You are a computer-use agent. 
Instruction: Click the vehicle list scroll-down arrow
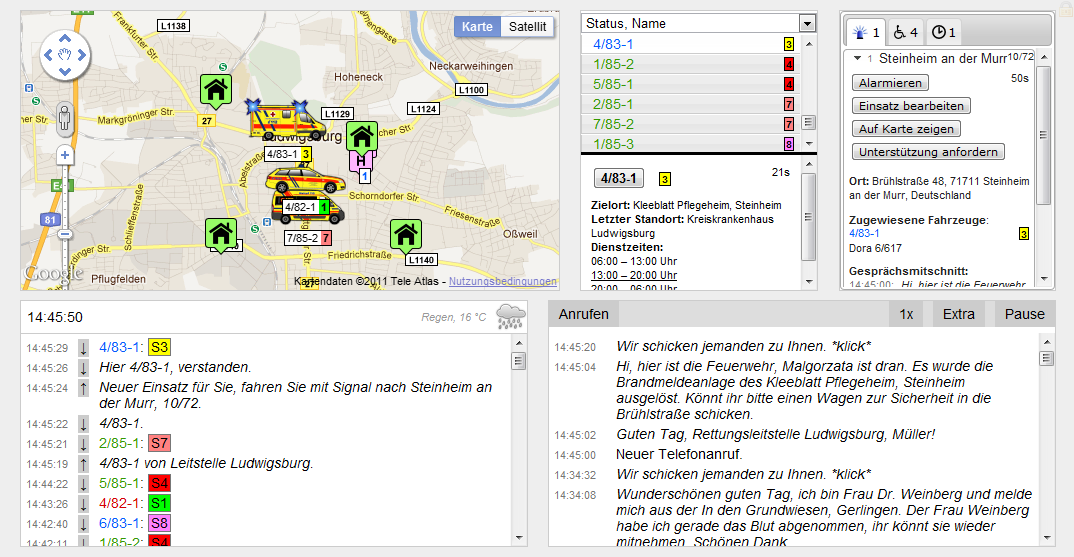(x=809, y=144)
